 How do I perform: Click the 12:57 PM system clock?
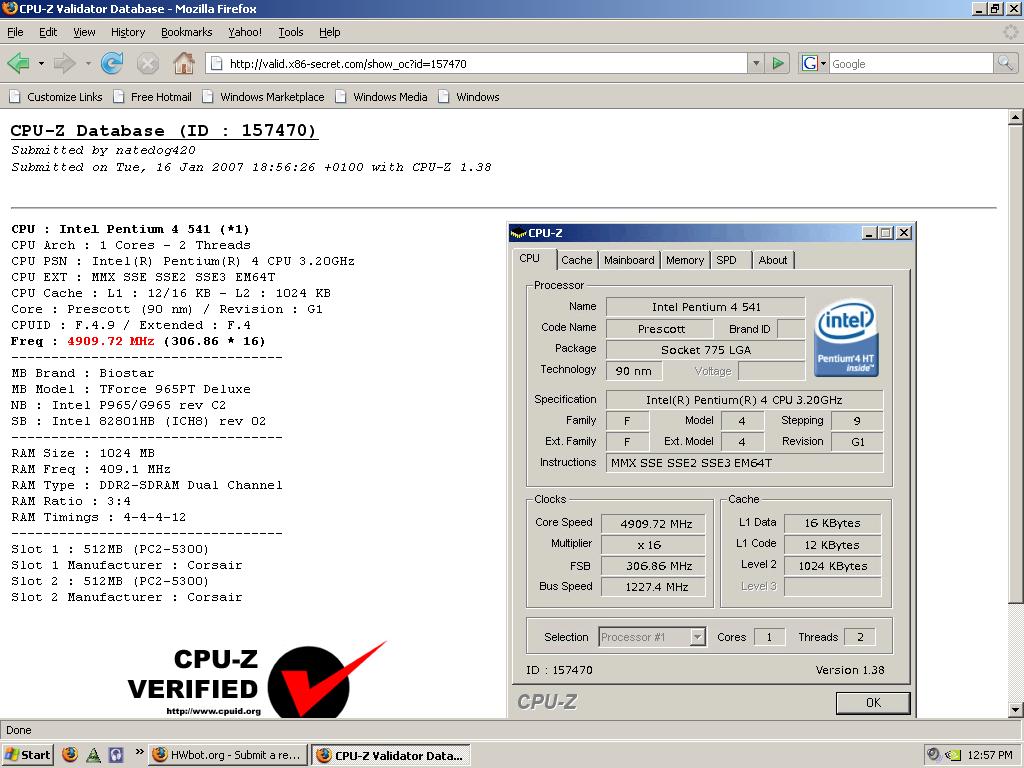click(x=990, y=755)
